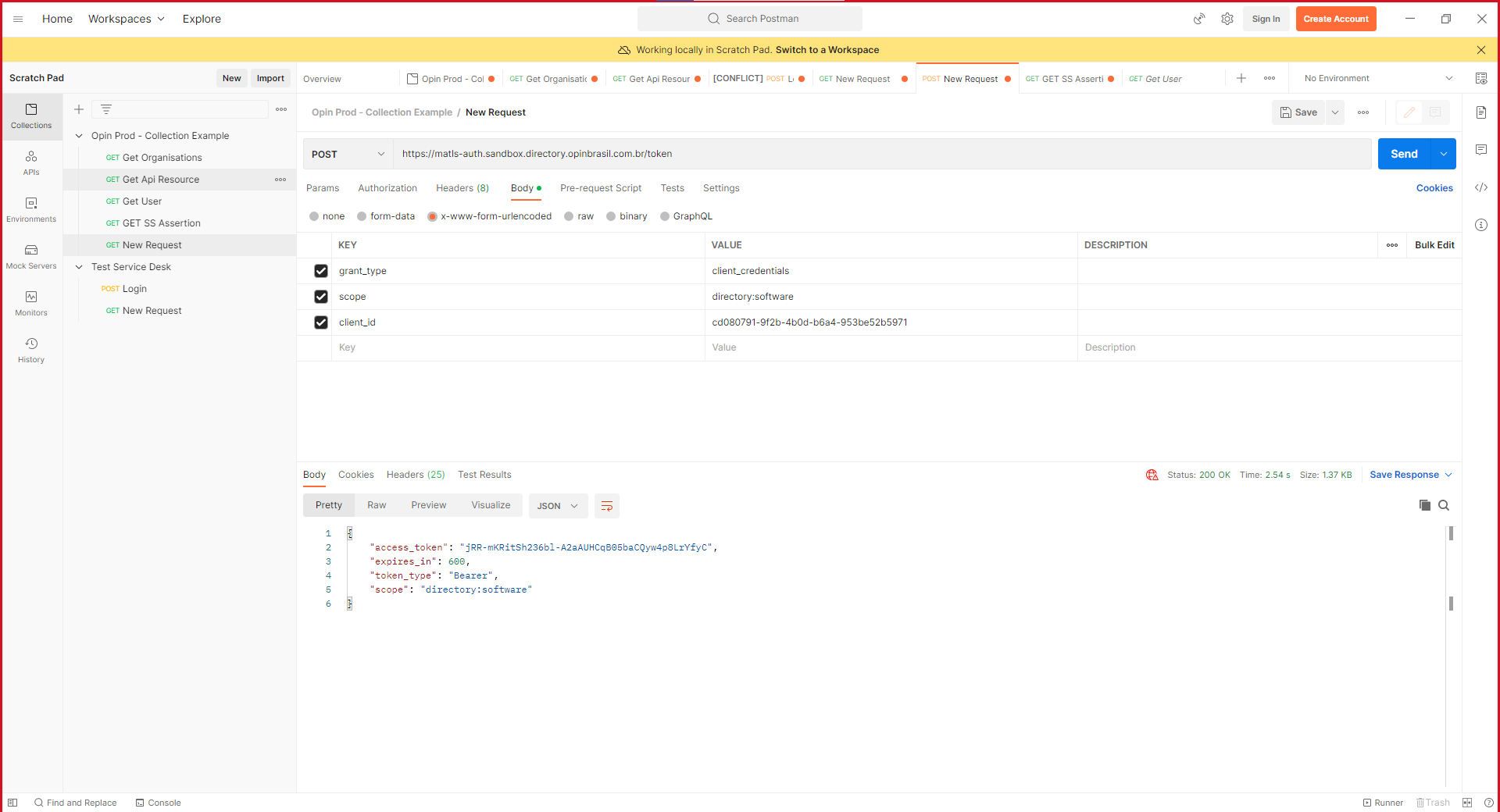
Task: Open the Environments sidebar panel
Action: pyautogui.click(x=31, y=210)
